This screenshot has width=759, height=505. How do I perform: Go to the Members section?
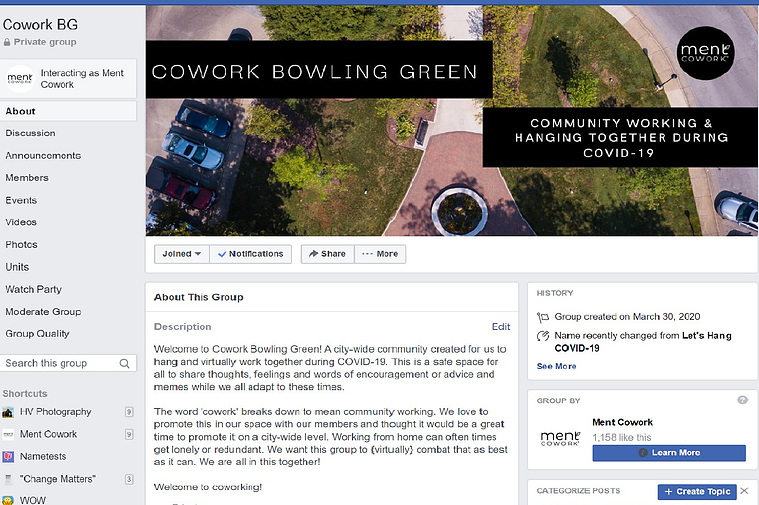[x=27, y=178]
